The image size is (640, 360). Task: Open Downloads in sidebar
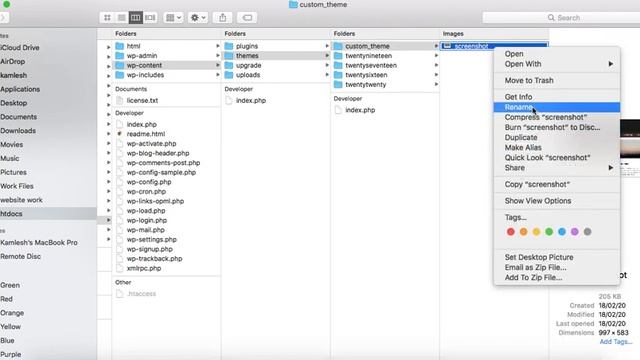point(18,131)
